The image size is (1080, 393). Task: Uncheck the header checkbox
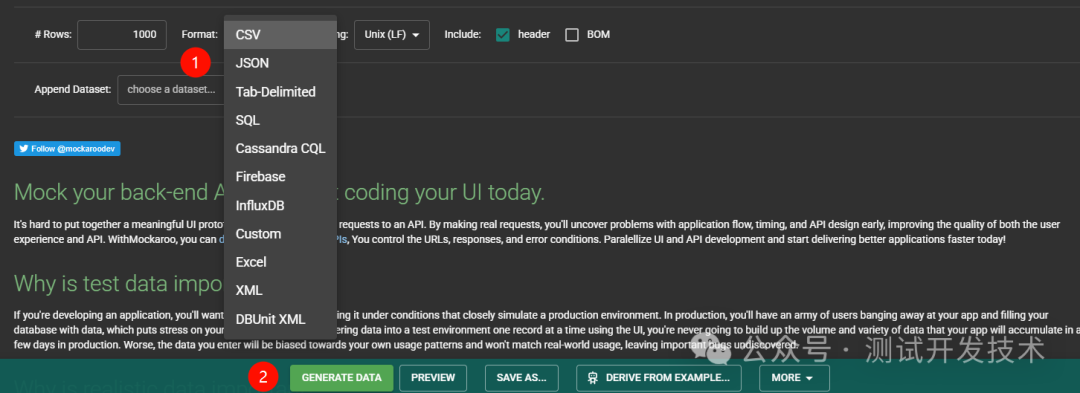(503, 35)
